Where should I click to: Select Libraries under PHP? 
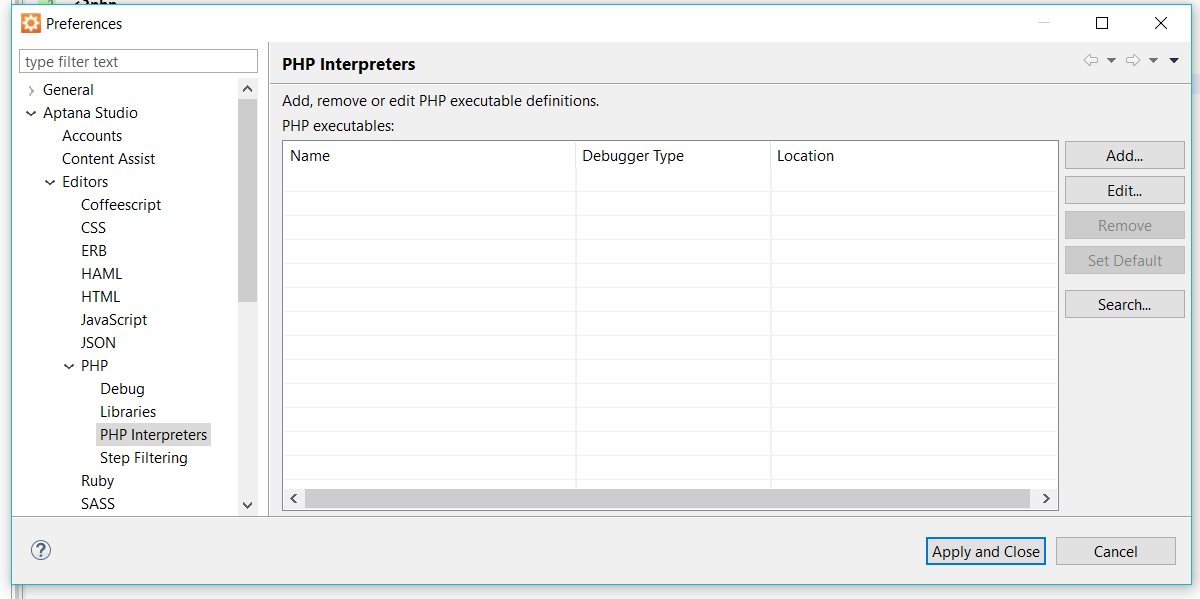click(x=128, y=412)
